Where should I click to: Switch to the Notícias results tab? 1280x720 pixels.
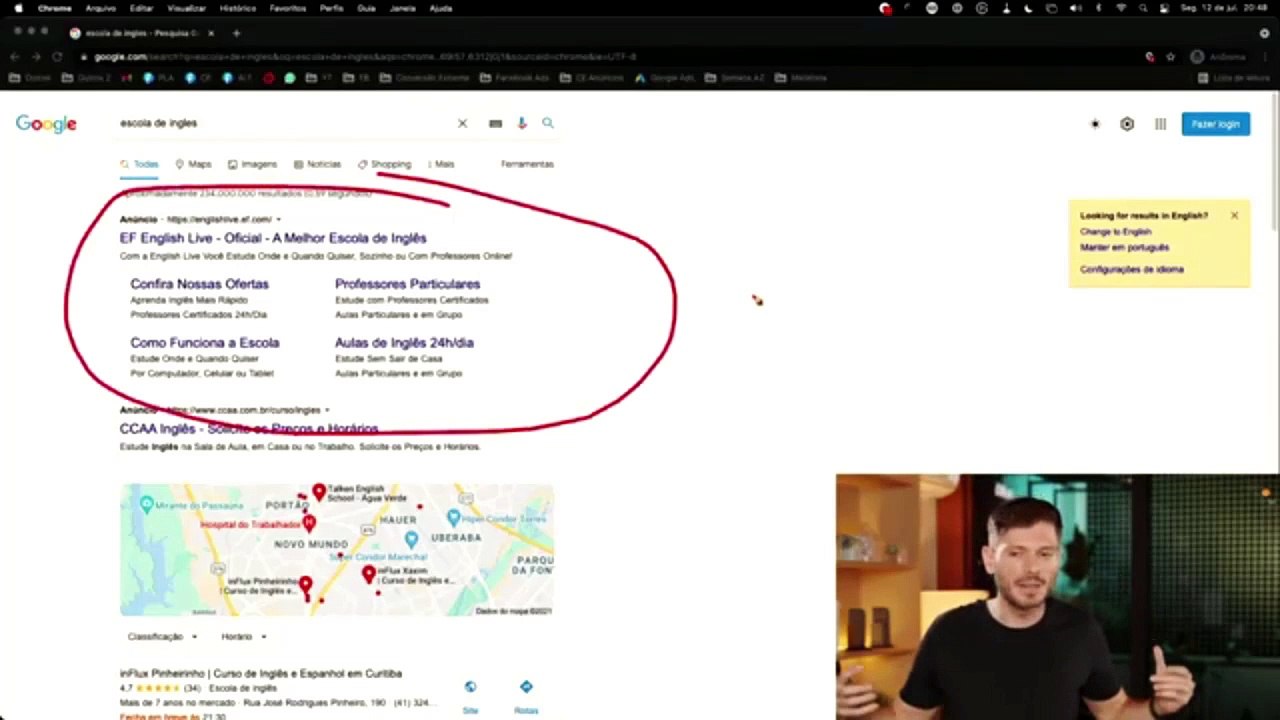[317, 164]
